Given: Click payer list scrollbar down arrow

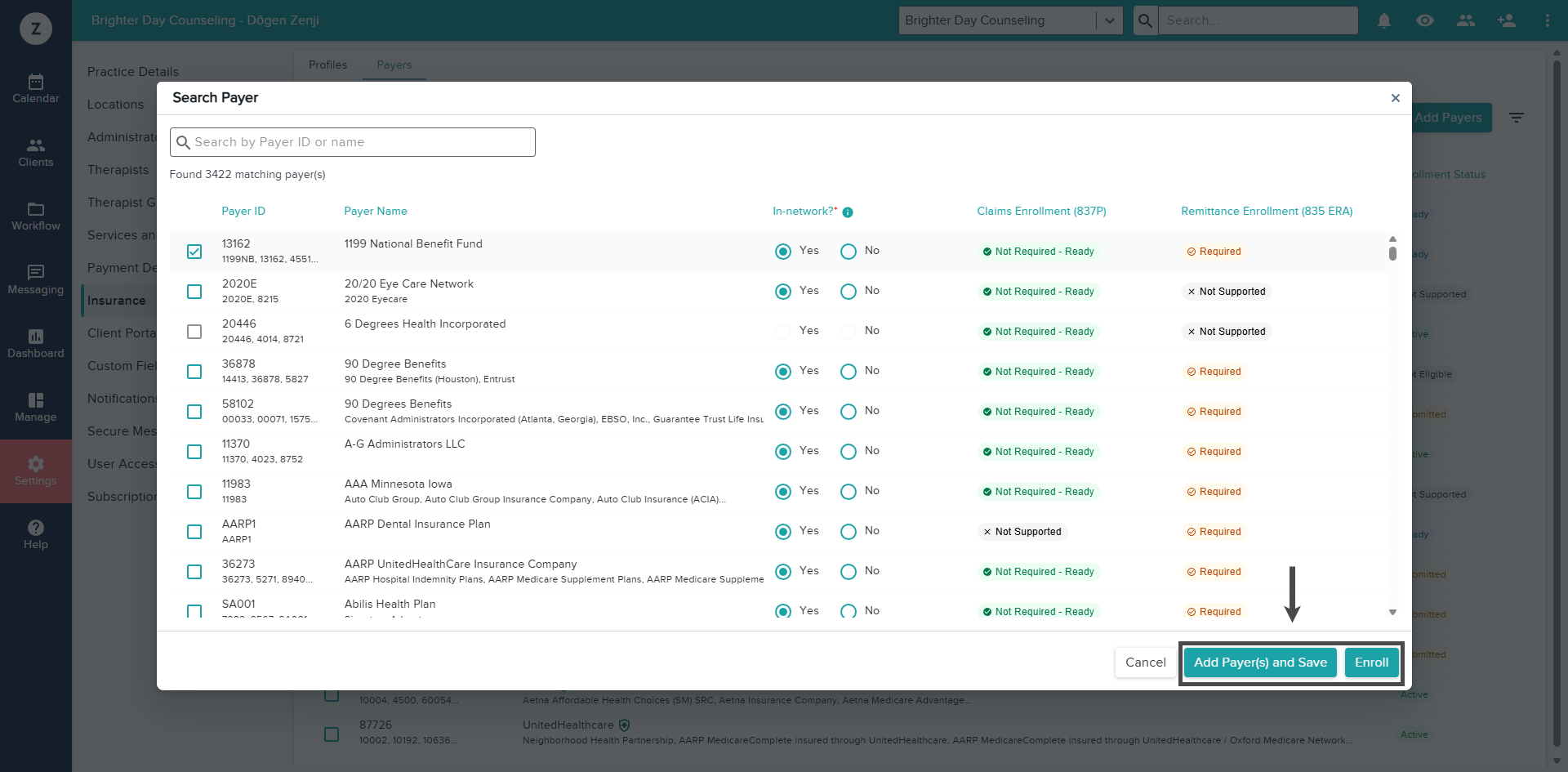Looking at the screenshot, I should coord(1392,612).
